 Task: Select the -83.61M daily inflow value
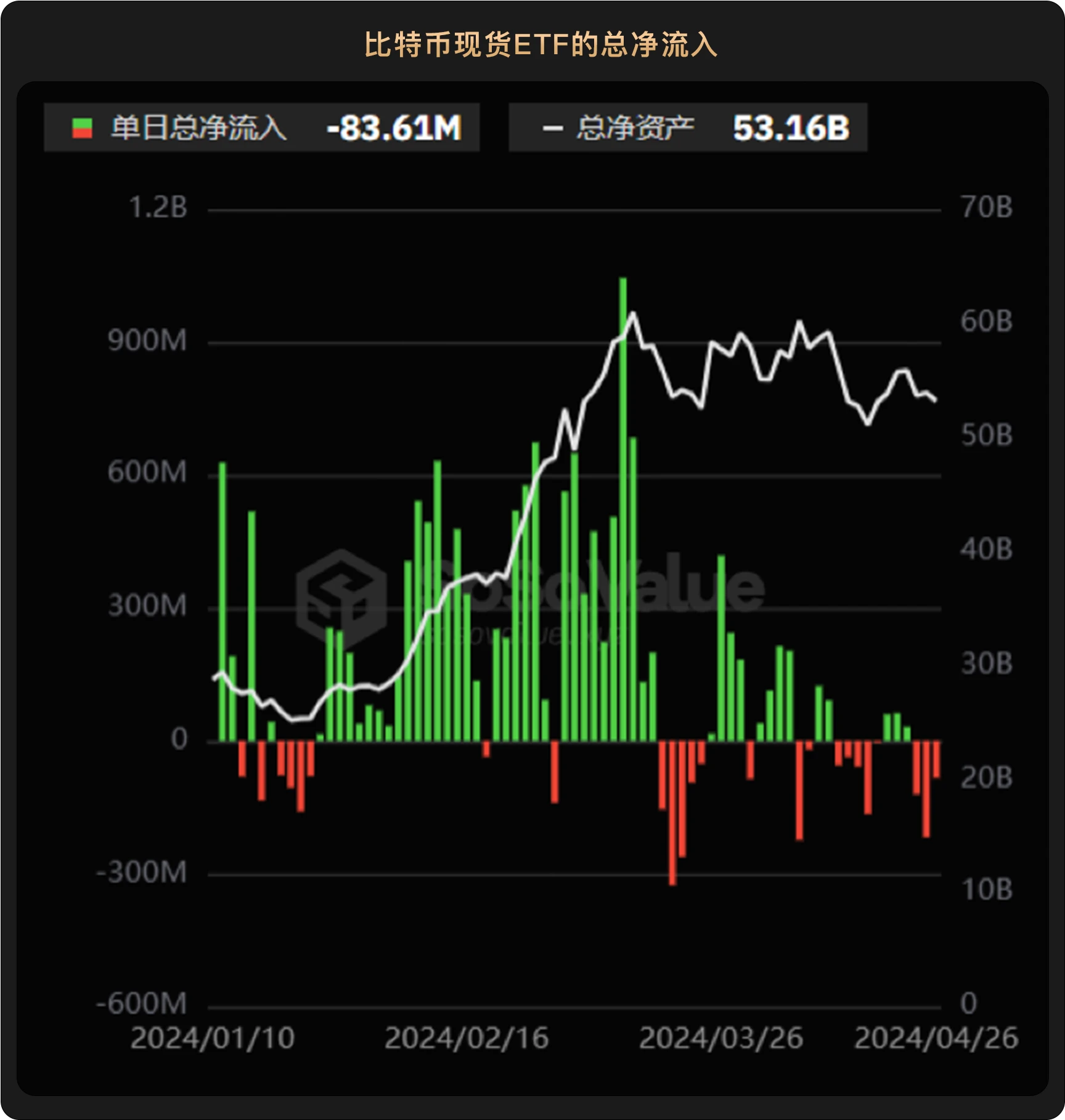tap(394, 128)
